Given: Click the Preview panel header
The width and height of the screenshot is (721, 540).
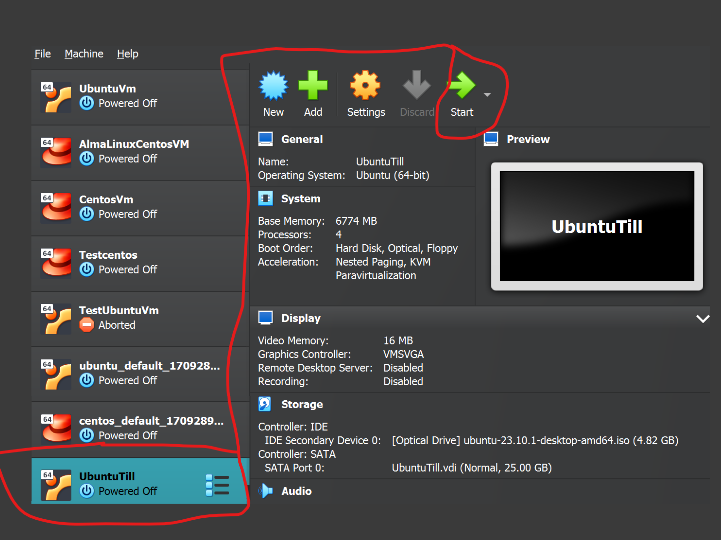Looking at the screenshot, I should (528, 139).
